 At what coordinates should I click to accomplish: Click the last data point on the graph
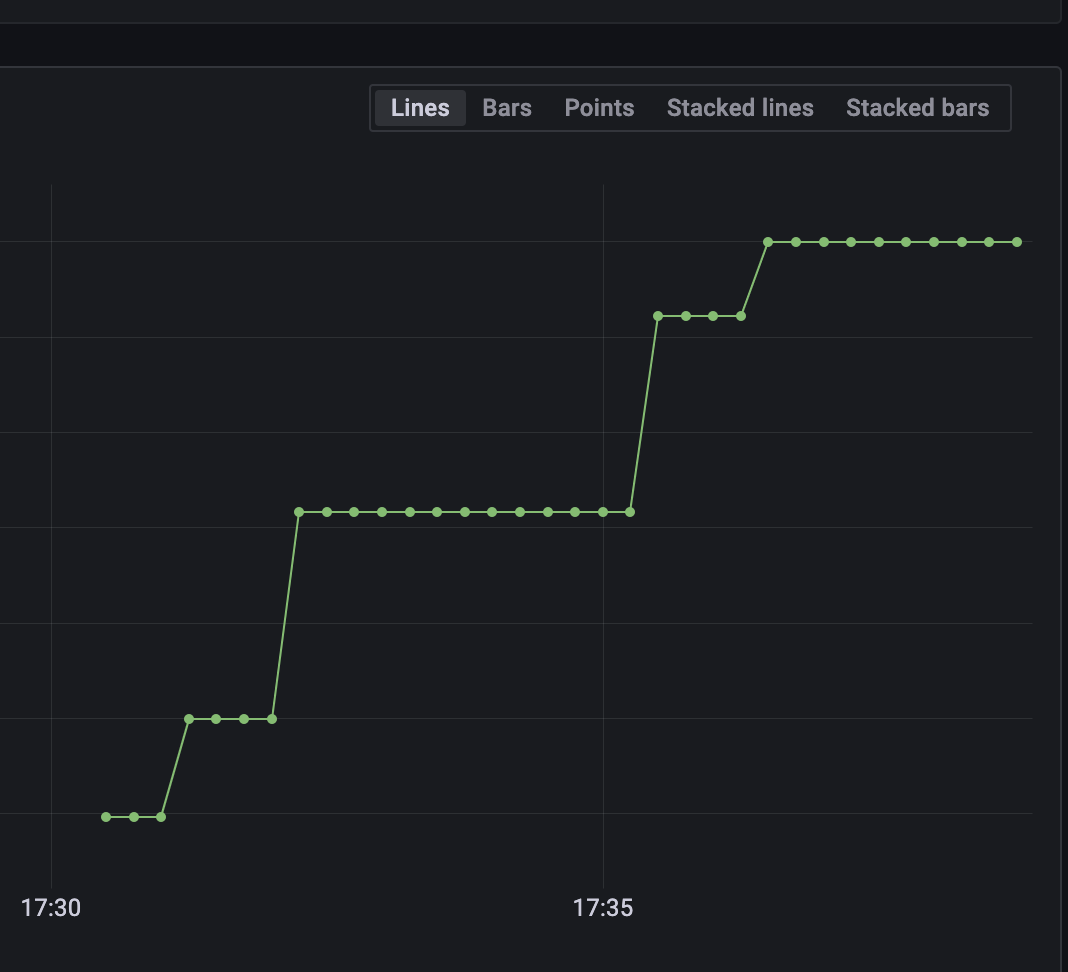[x=1017, y=242]
